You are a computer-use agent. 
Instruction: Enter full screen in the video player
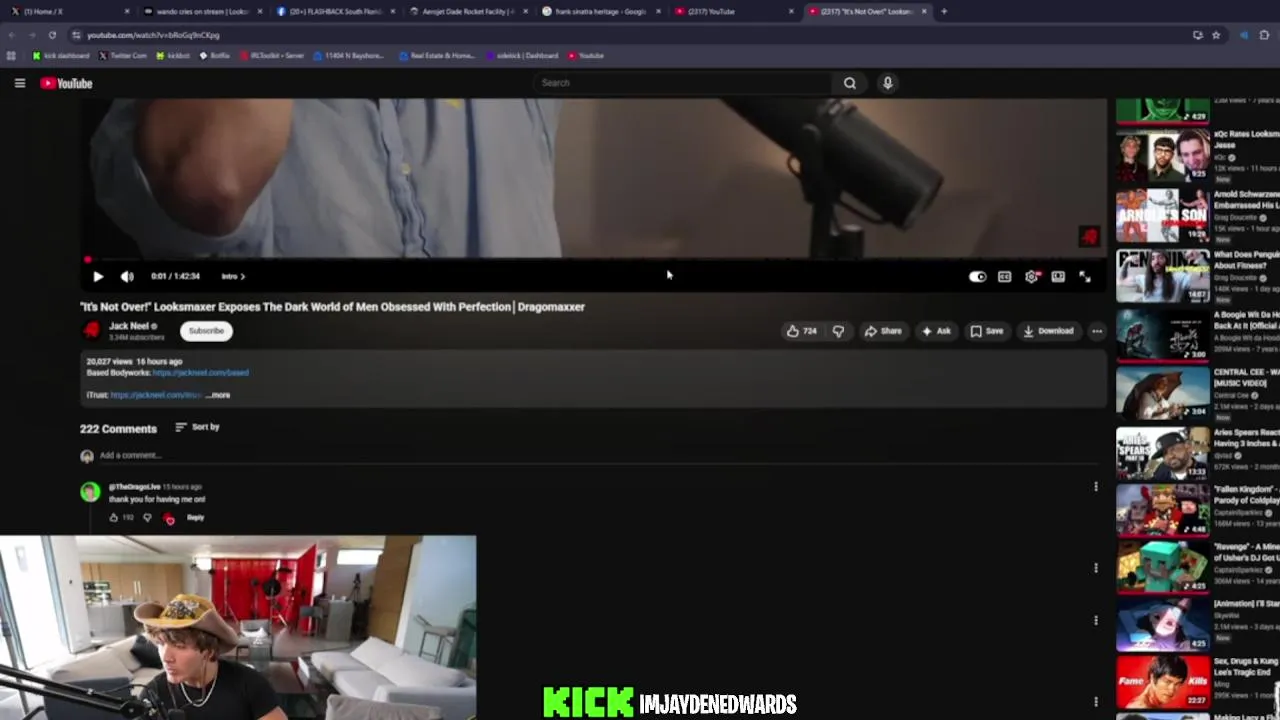pyautogui.click(x=1085, y=277)
